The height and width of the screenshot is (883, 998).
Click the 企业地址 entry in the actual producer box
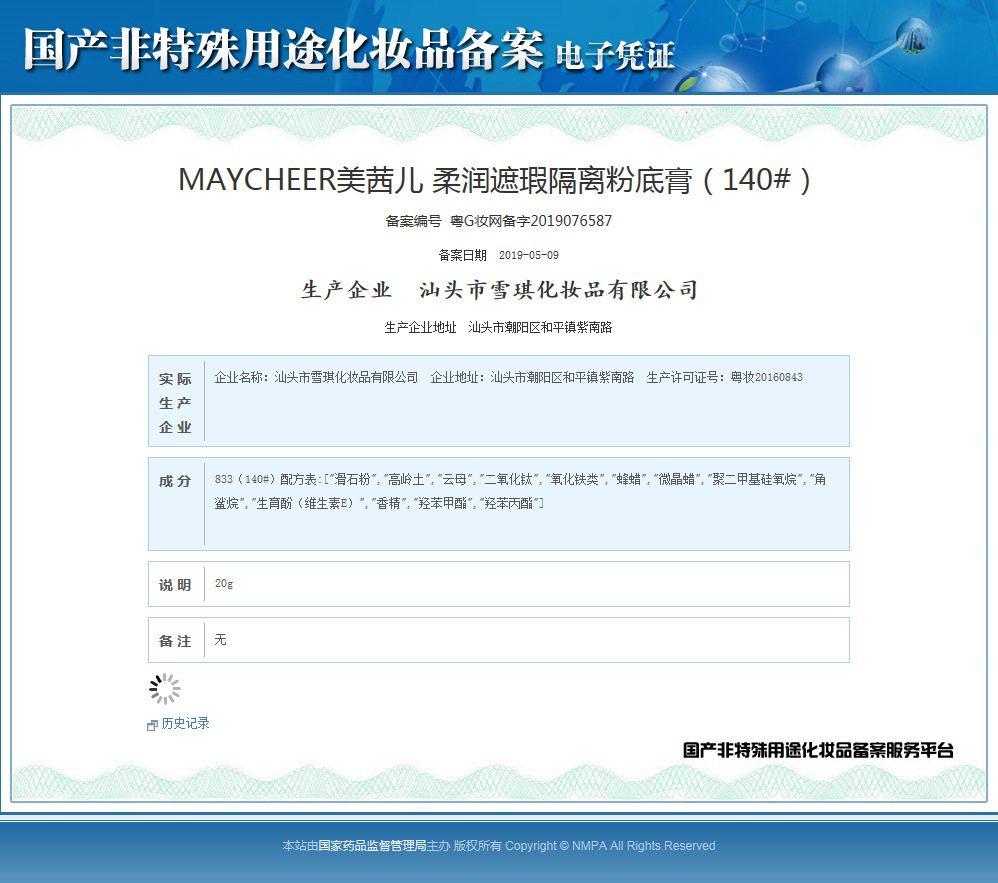click(x=532, y=377)
